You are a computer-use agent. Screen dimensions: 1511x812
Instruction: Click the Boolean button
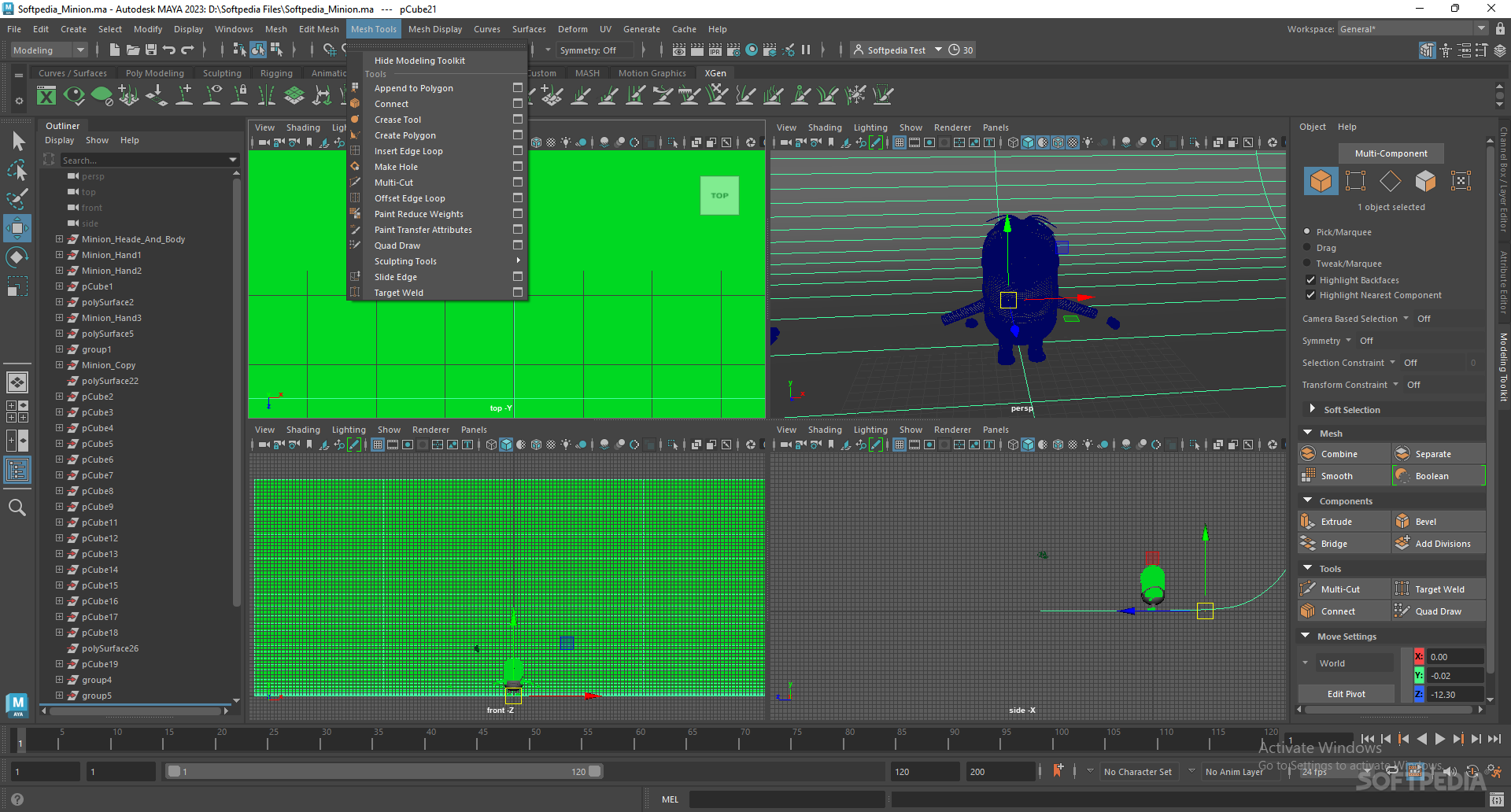[1439, 476]
